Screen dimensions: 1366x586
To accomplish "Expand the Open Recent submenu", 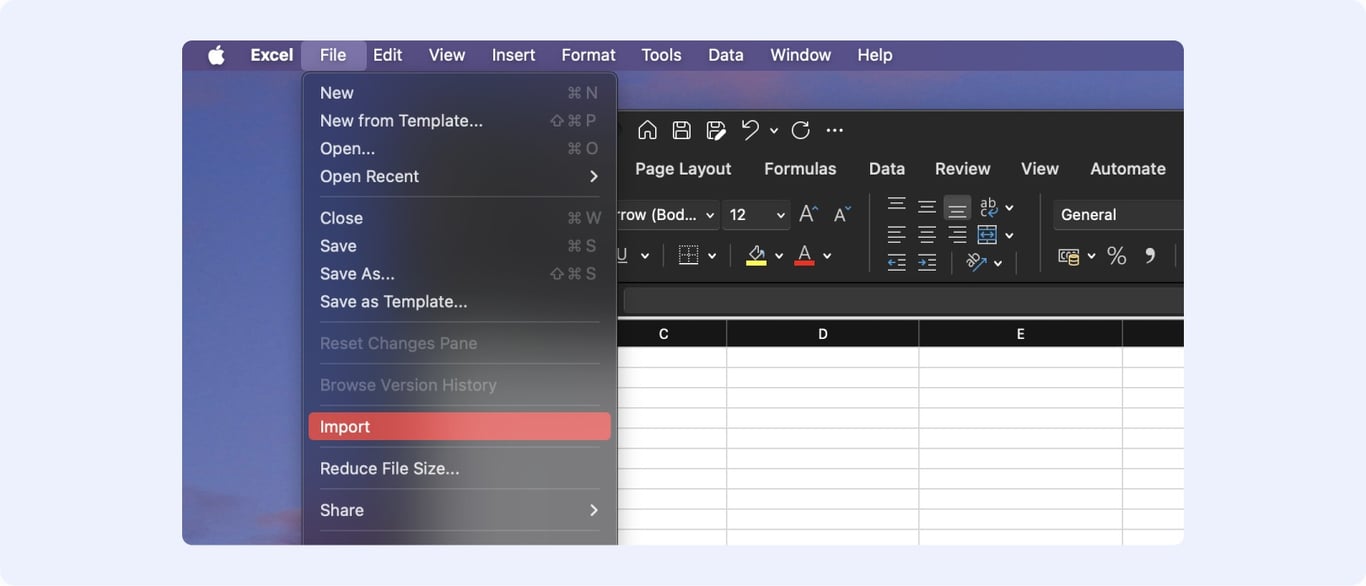I will (459, 176).
